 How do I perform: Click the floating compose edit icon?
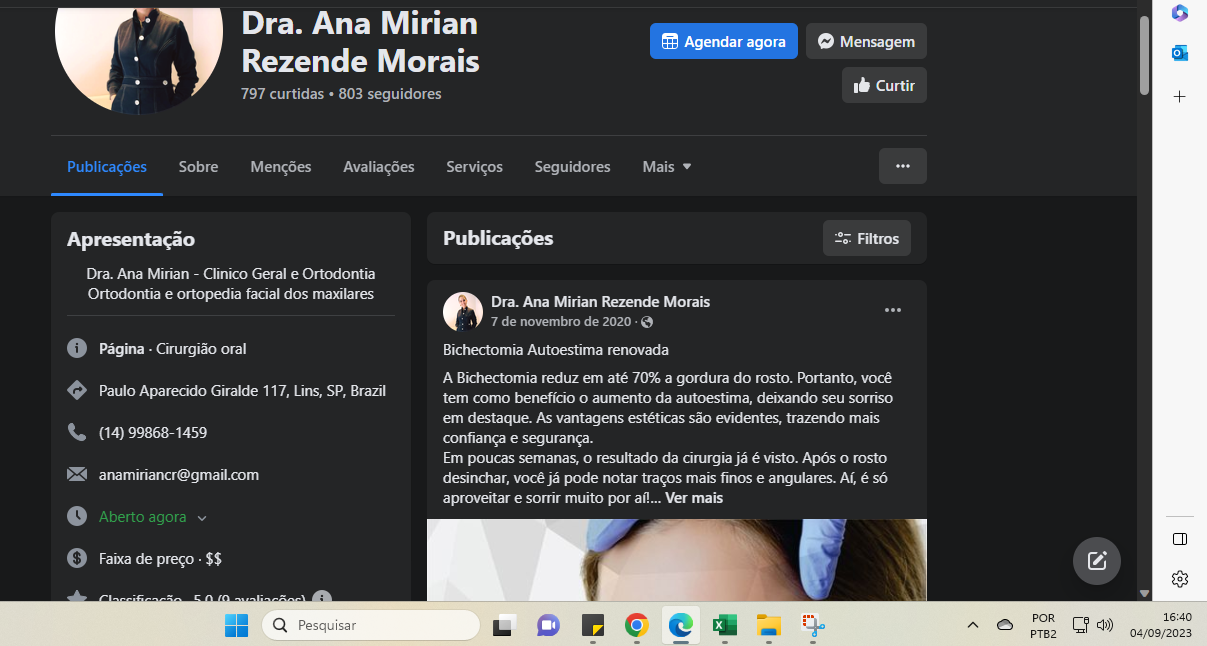[x=1096, y=560]
